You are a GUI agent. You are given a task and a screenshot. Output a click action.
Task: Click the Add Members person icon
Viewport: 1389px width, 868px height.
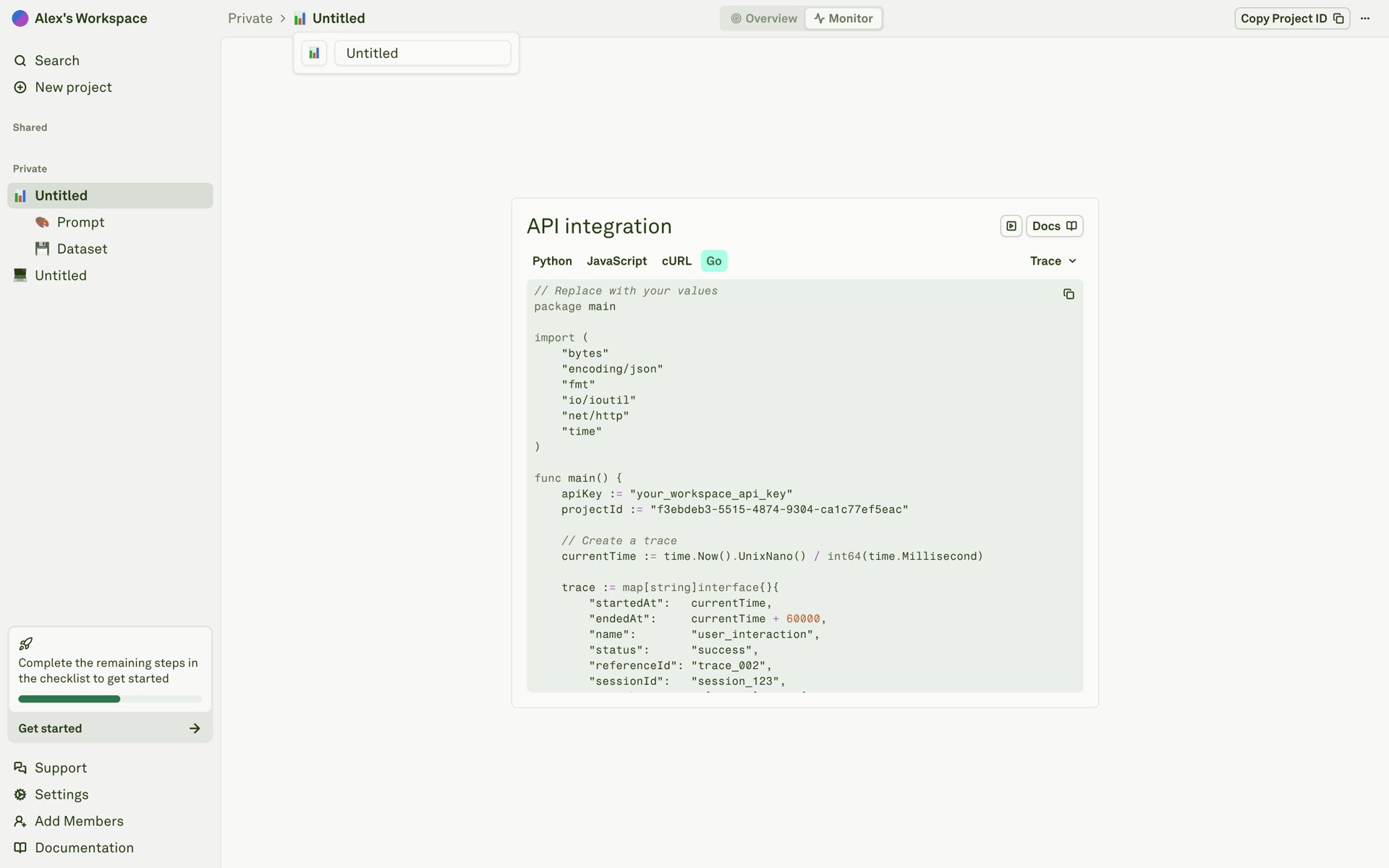pyautogui.click(x=20, y=821)
